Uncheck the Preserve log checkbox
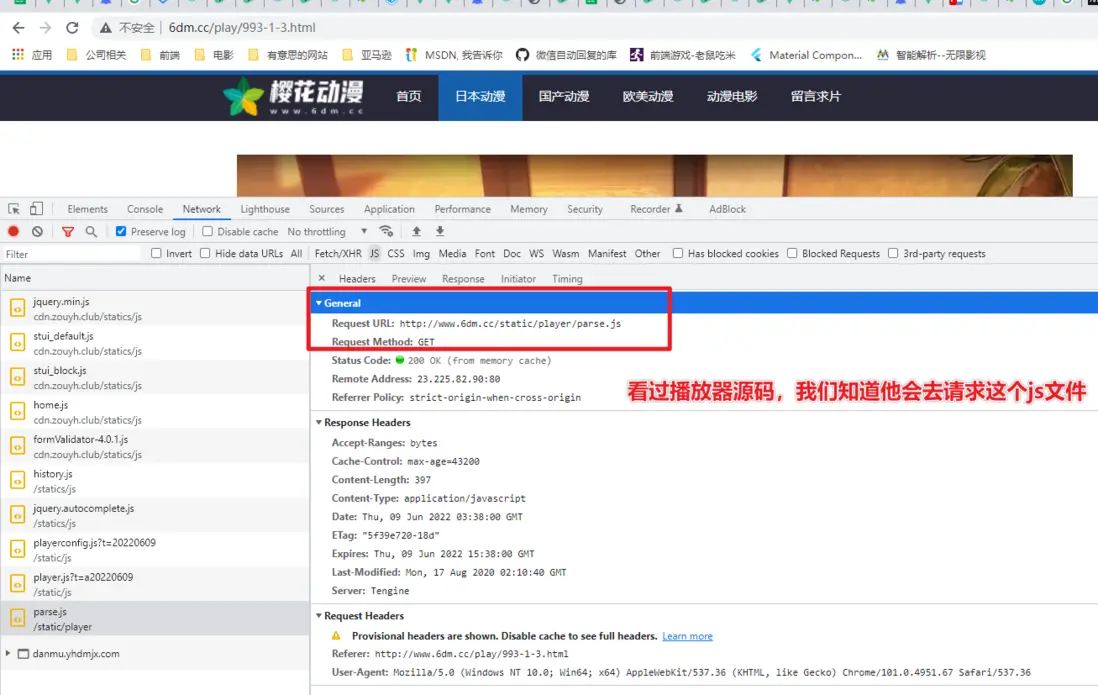The width and height of the screenshot is (1098, 695). point(120,231)
